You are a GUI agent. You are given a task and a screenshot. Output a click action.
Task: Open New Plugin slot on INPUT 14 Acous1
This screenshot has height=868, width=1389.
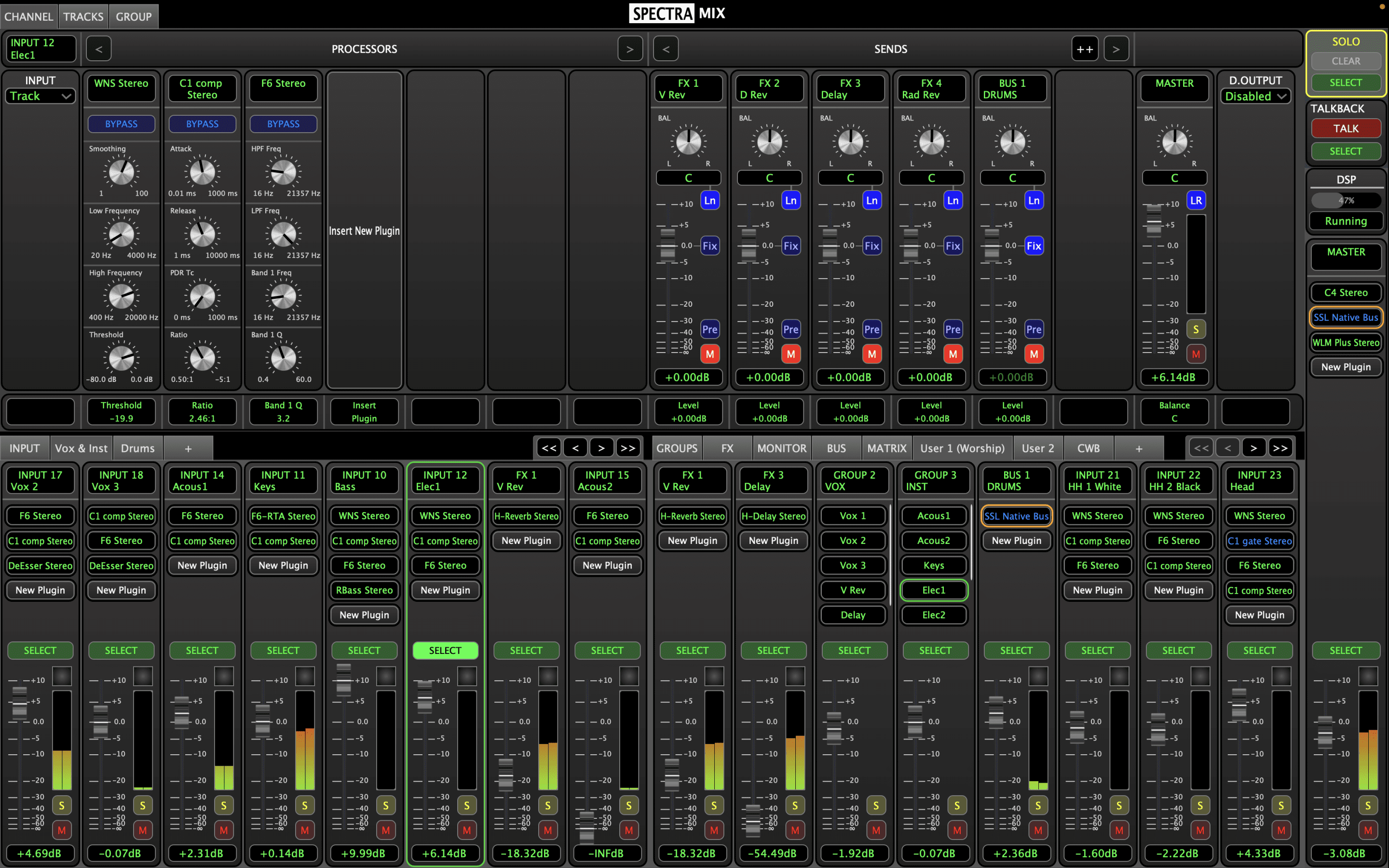click(x=202, y=565)
